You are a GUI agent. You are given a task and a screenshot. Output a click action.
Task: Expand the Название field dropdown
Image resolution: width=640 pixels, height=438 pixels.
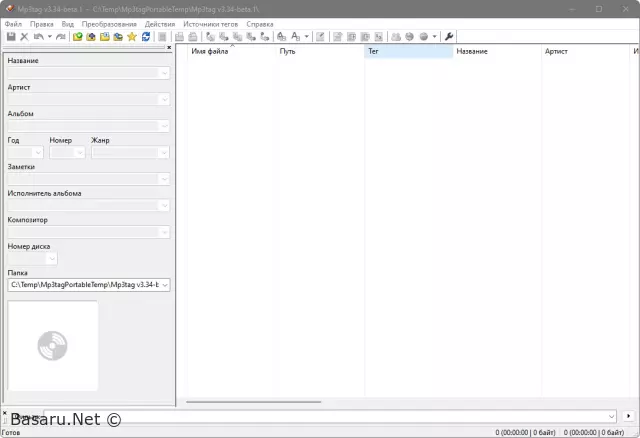(164, 73)
